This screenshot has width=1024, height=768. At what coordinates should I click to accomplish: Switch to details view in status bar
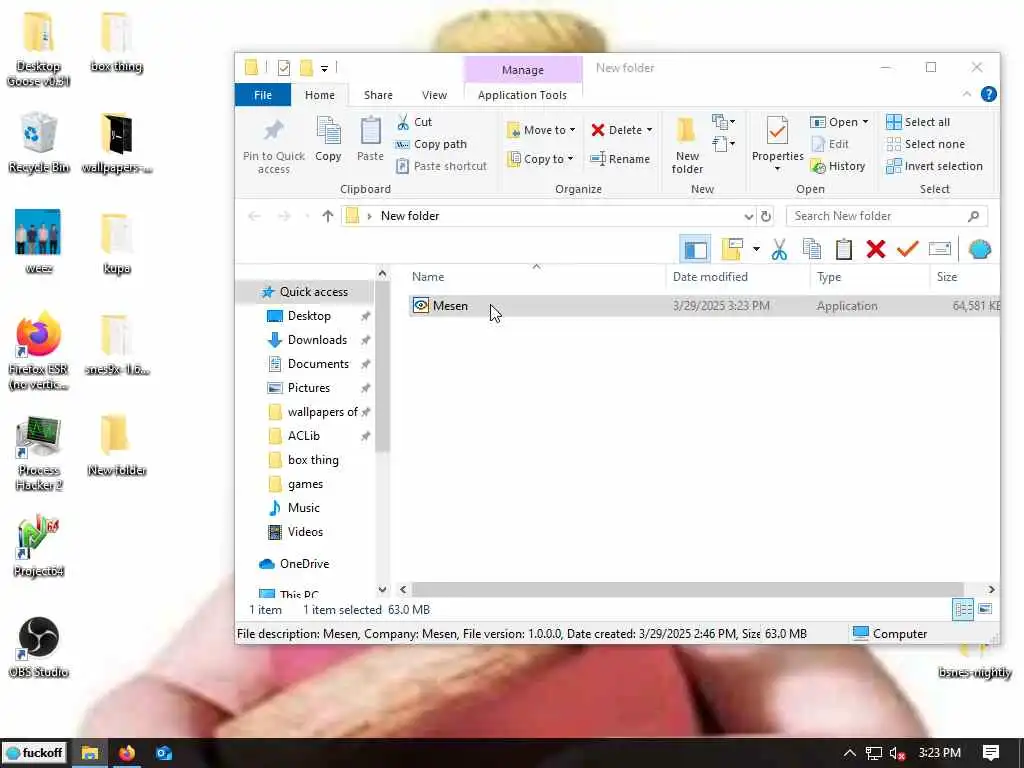click(963, 609)
